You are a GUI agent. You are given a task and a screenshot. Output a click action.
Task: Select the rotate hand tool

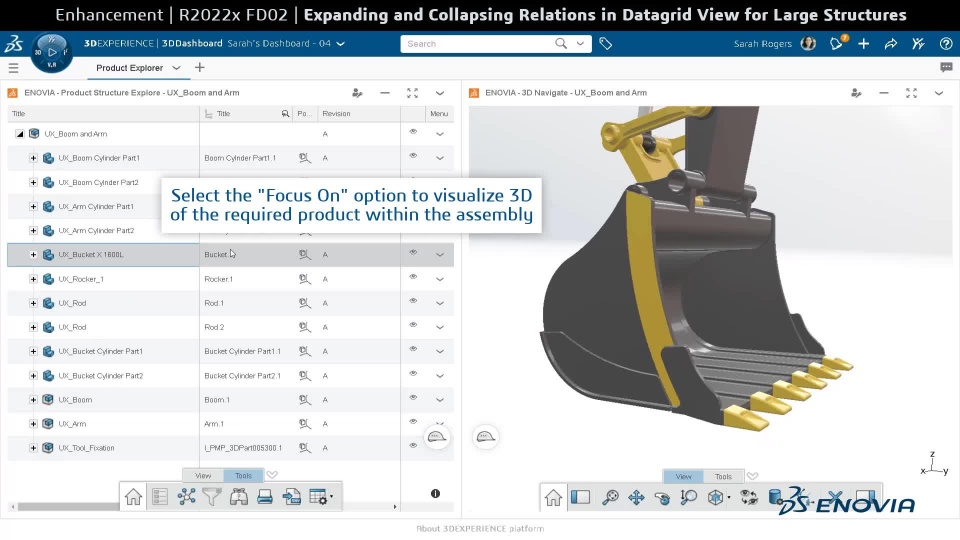click(662, 497)
